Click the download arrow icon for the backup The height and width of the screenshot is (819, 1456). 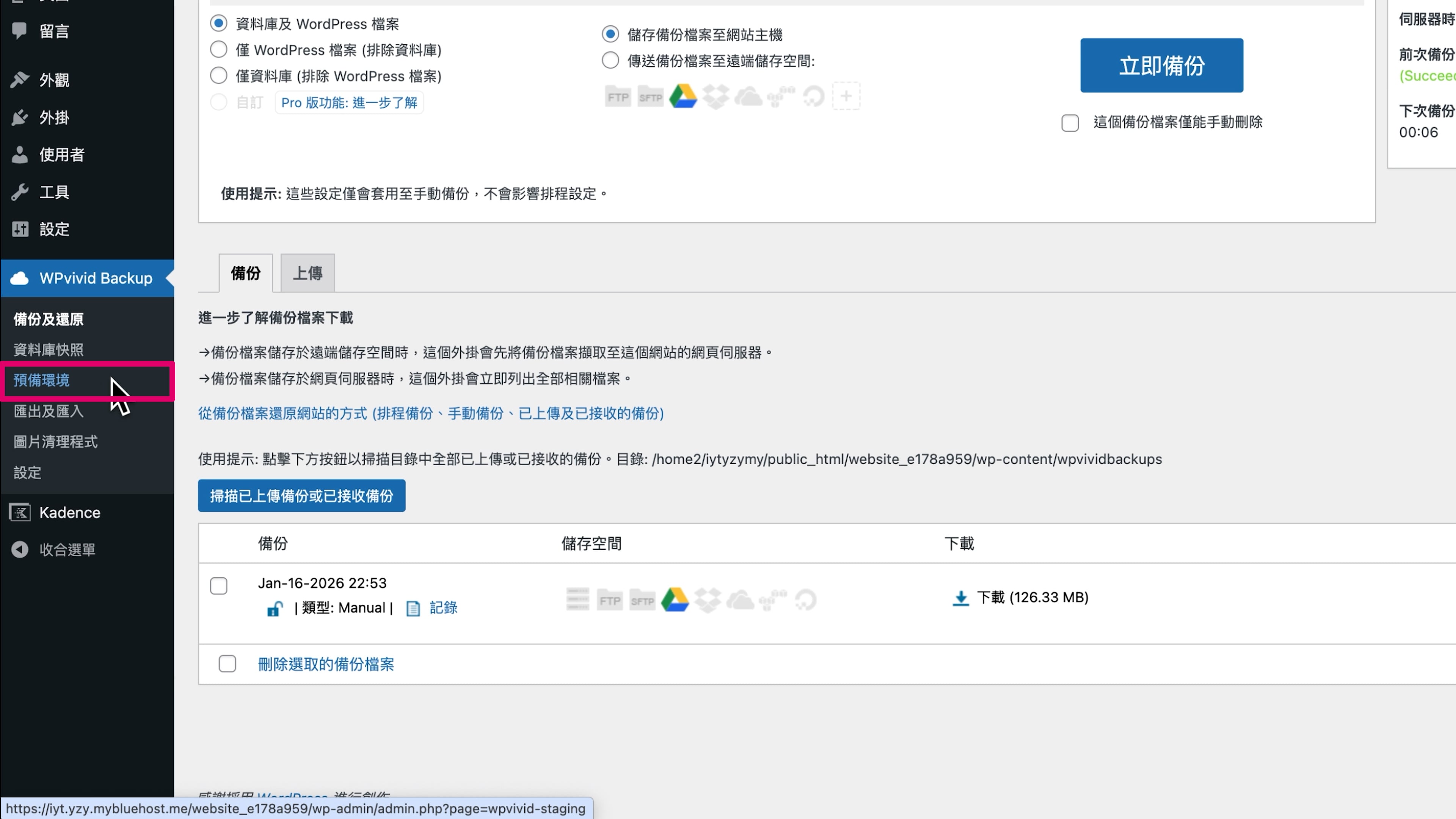[x=960, y=598]
